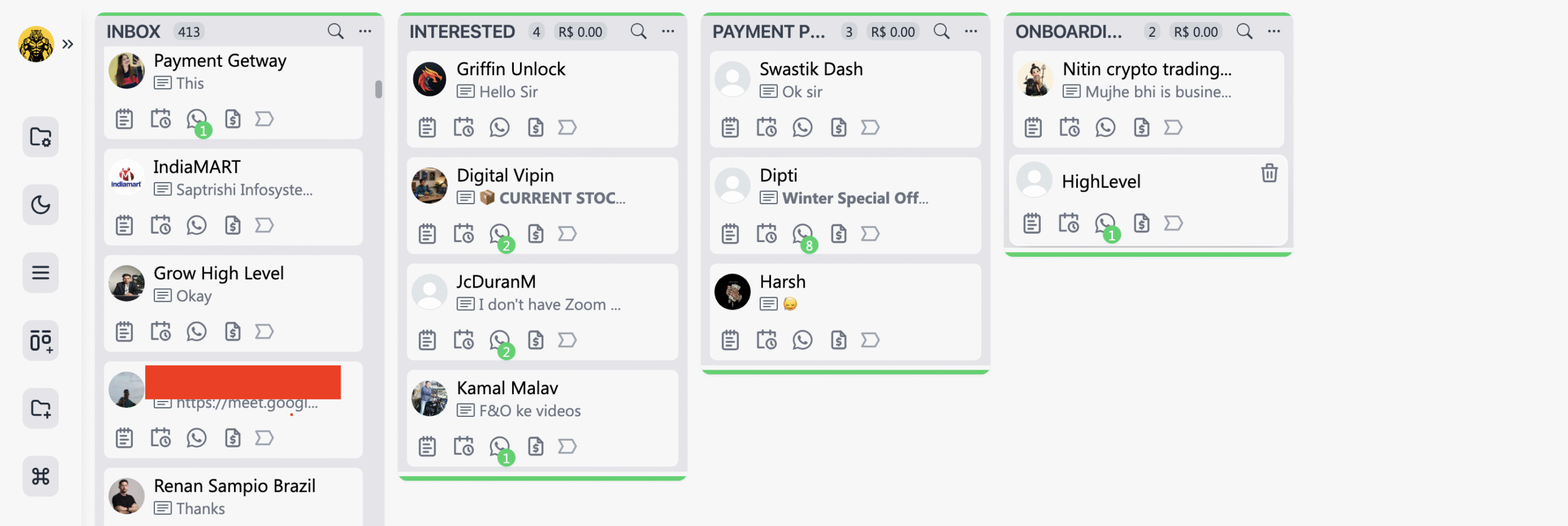The image size is (1568, 526).
Task: Open the INTERESTED column options menu
Action: (x=667, y=31)
